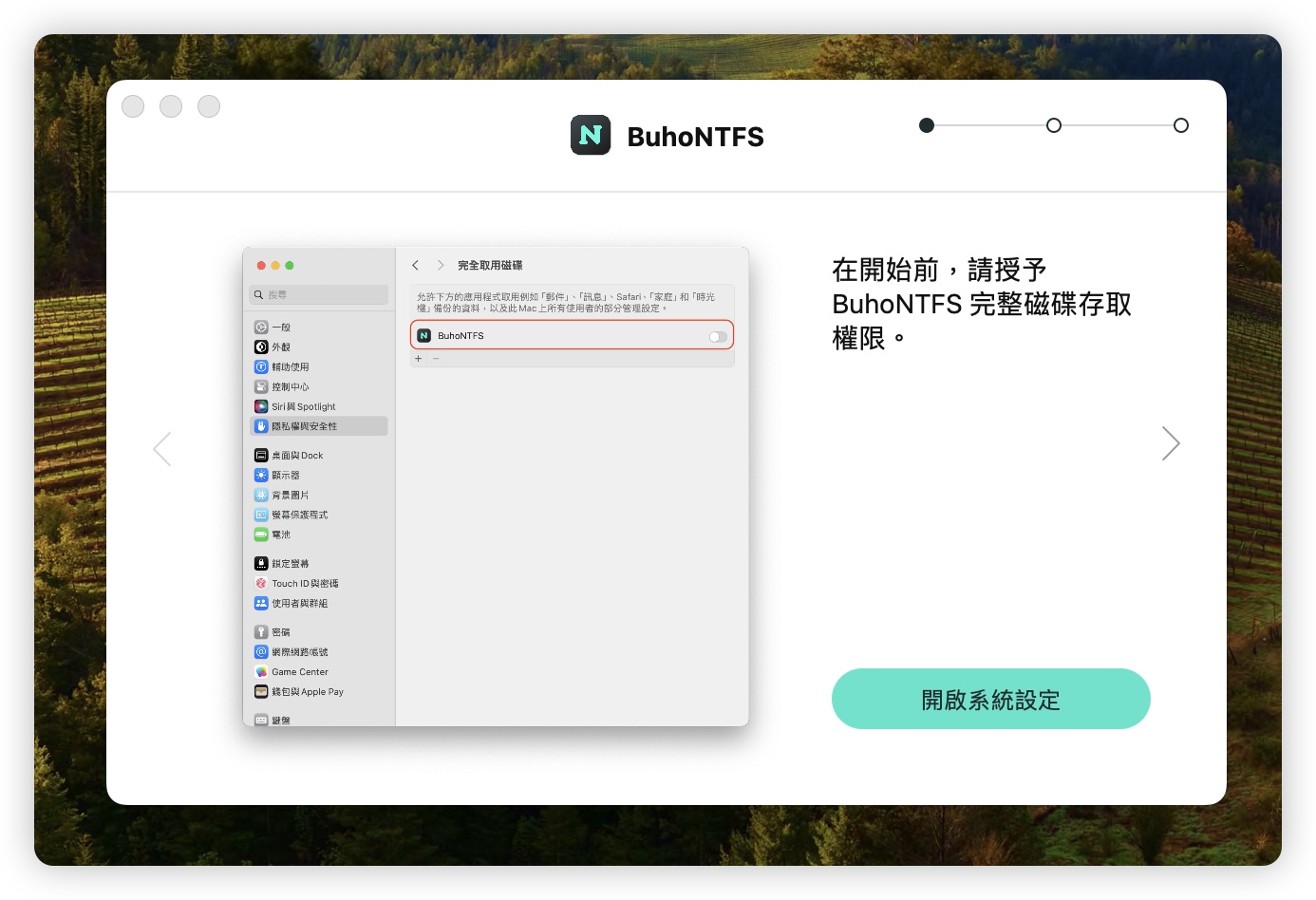This screenshot has width=1316, height=900.
Task: Click the BuhoNTFS title text in the header
Action: coord(695,137)
